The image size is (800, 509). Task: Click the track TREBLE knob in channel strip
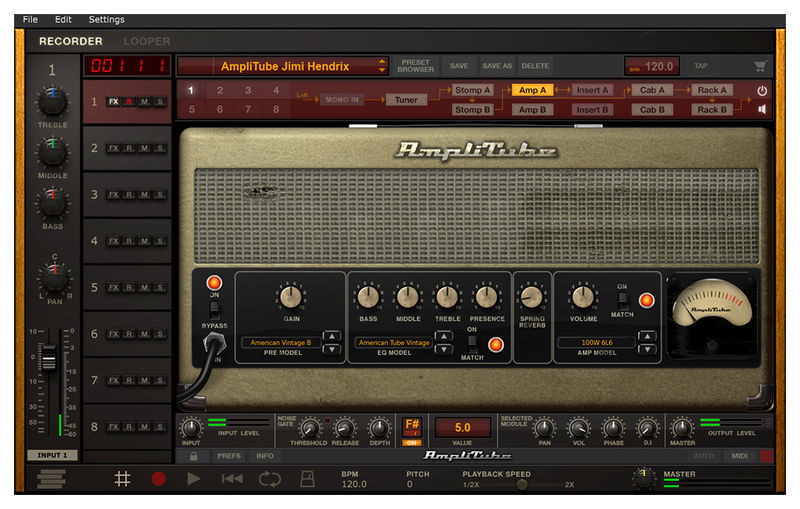tap(52, 101)
